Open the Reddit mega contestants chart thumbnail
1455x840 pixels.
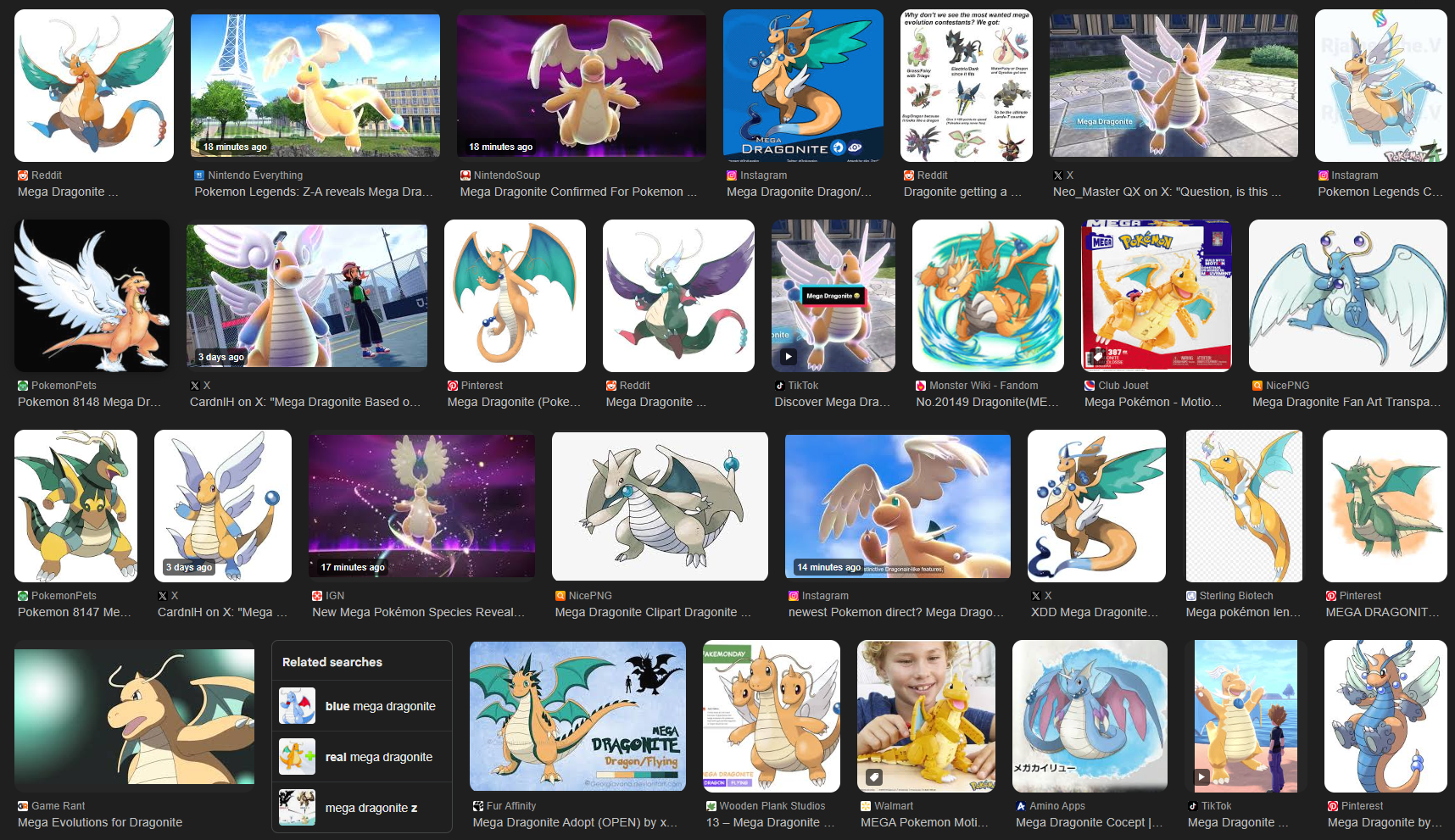coord(967,86)
